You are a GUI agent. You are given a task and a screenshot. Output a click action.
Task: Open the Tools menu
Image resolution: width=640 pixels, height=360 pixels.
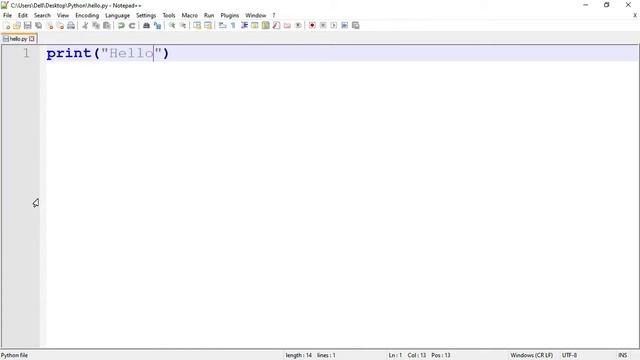[169, 15]
